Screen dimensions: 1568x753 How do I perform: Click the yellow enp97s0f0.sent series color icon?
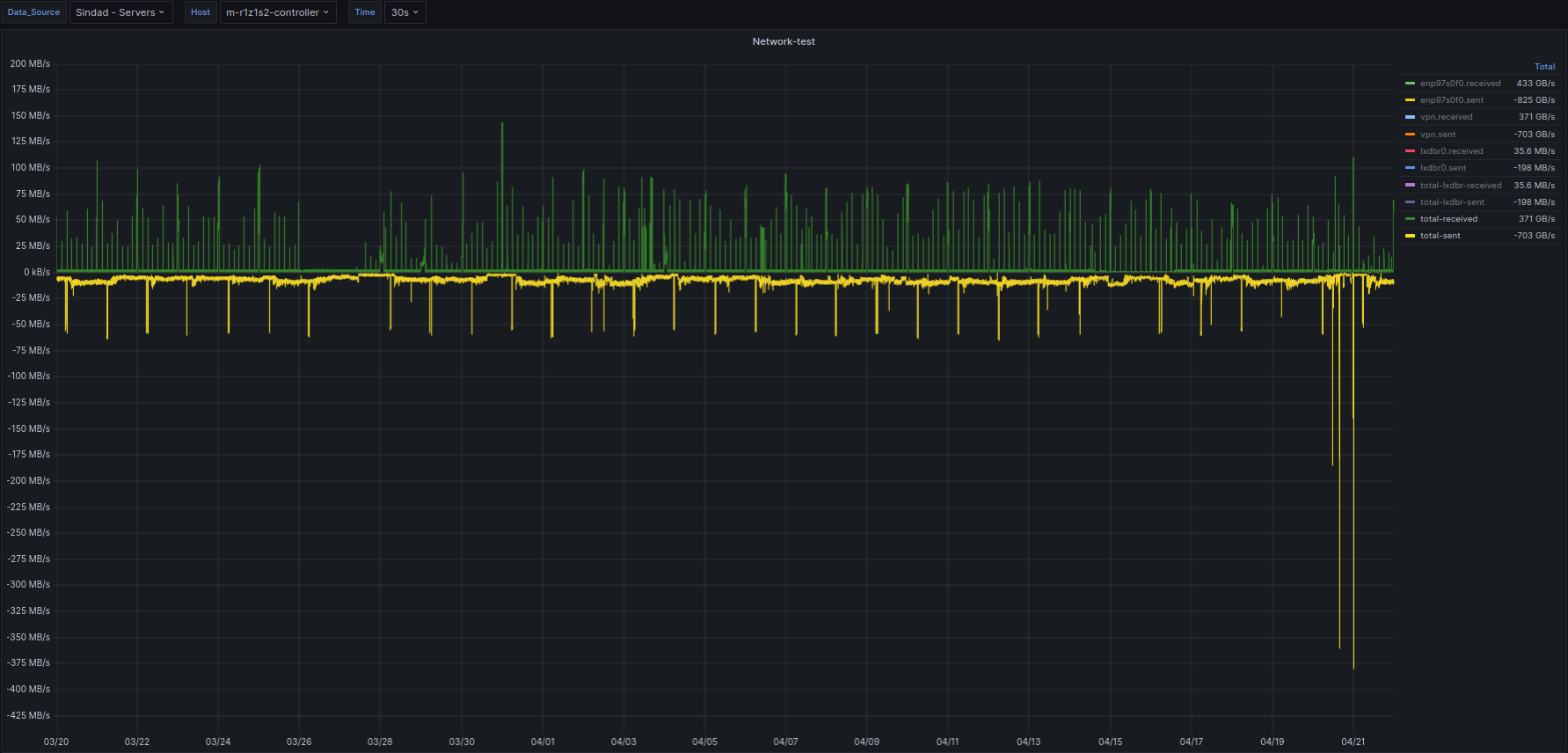[x=1410, y=100]
